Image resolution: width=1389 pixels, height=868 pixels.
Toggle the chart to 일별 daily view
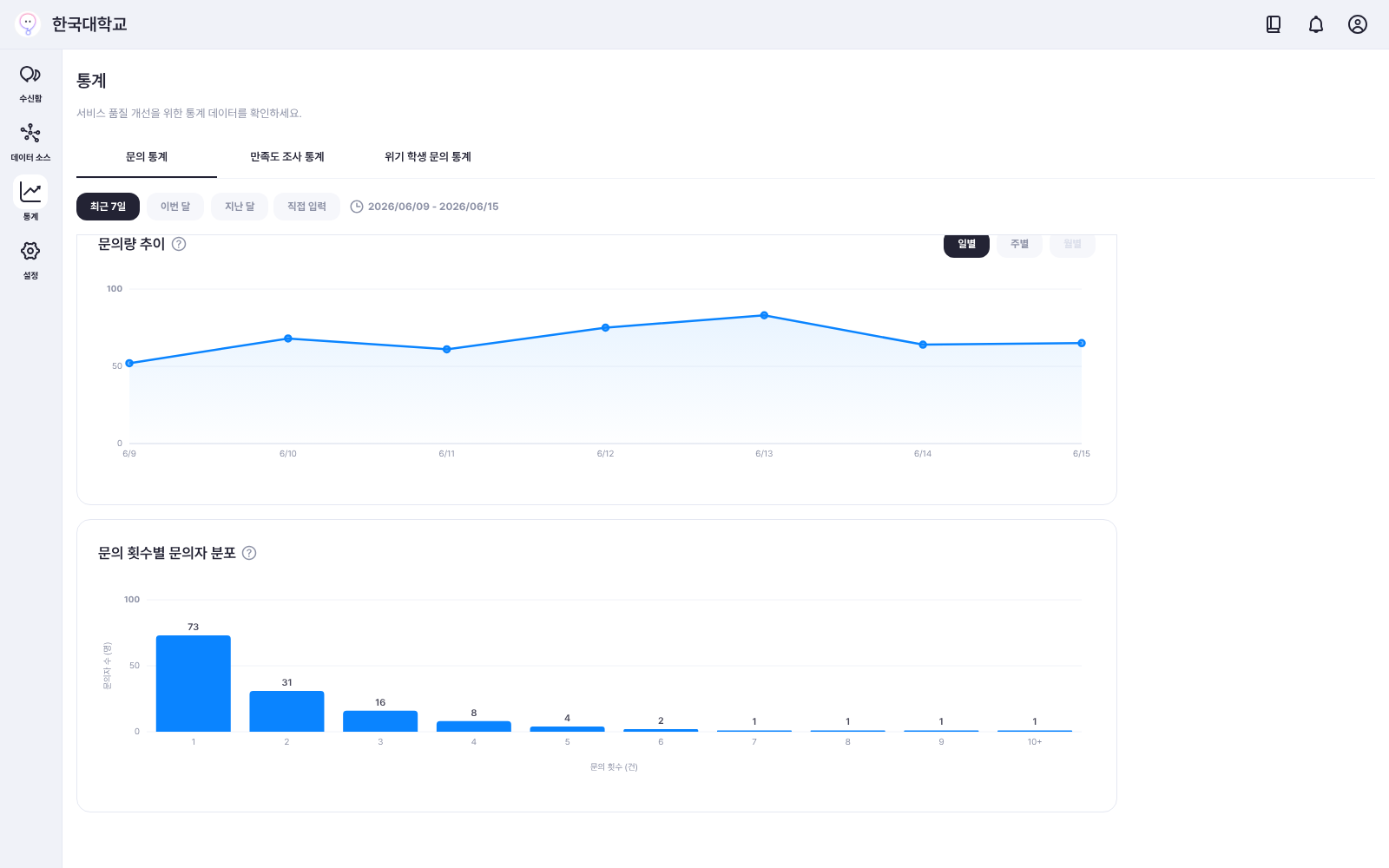click(x=966, y=244)
